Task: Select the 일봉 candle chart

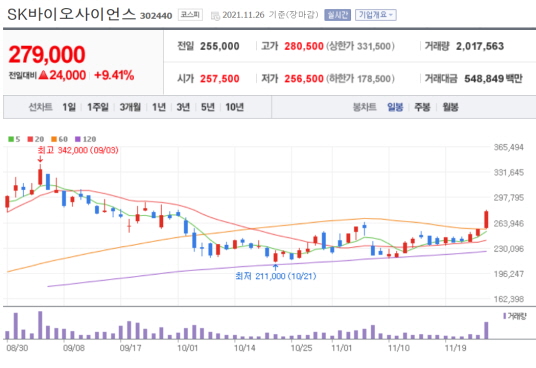Action: click(395, 107)
